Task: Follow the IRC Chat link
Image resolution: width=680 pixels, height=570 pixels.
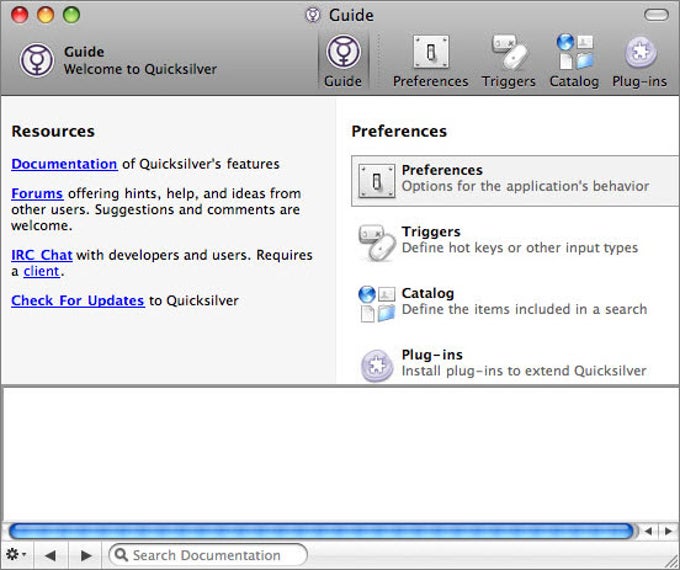Action: (x=42, y=255)
